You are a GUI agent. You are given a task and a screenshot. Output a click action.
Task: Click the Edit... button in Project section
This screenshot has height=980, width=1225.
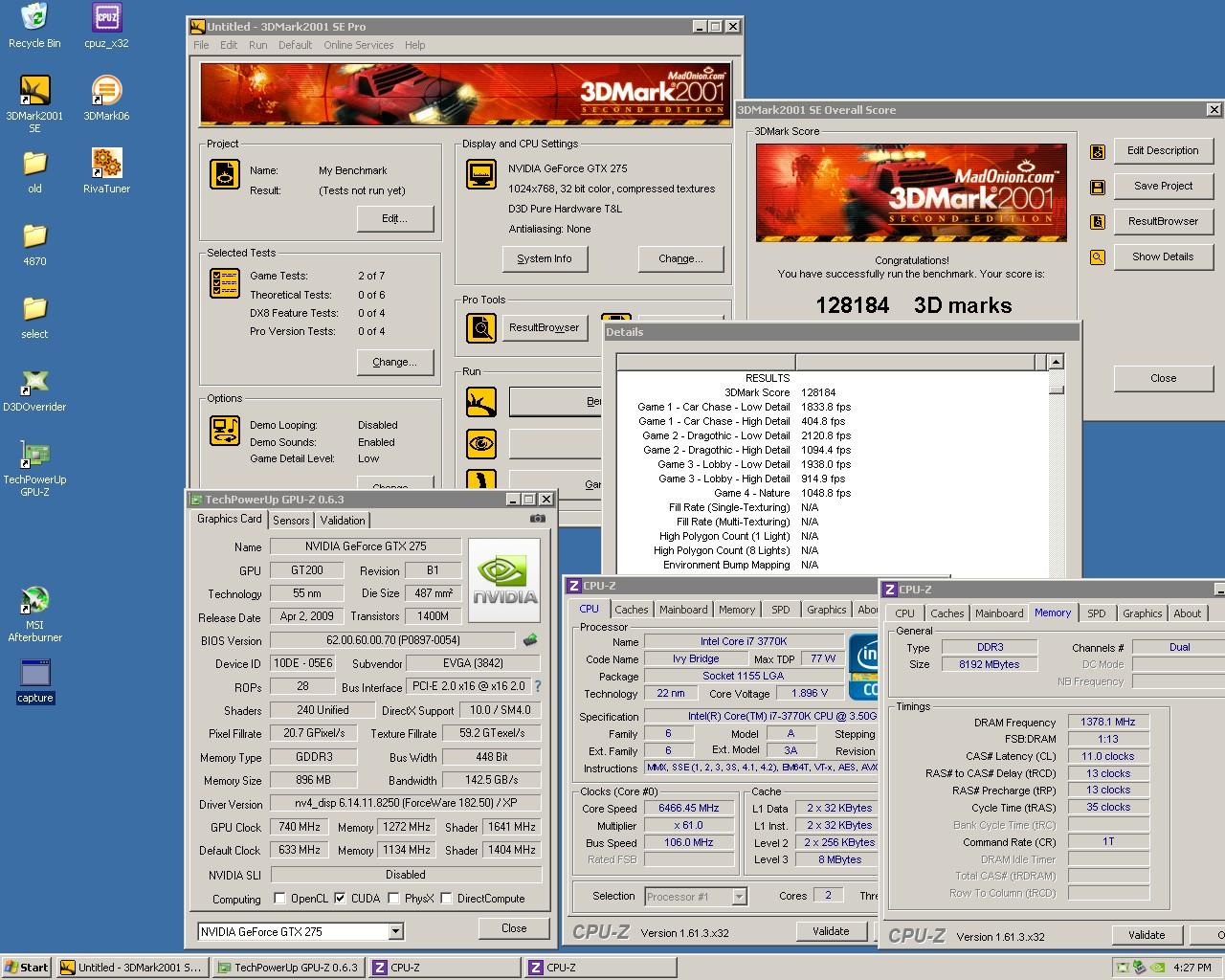point(394,219)
